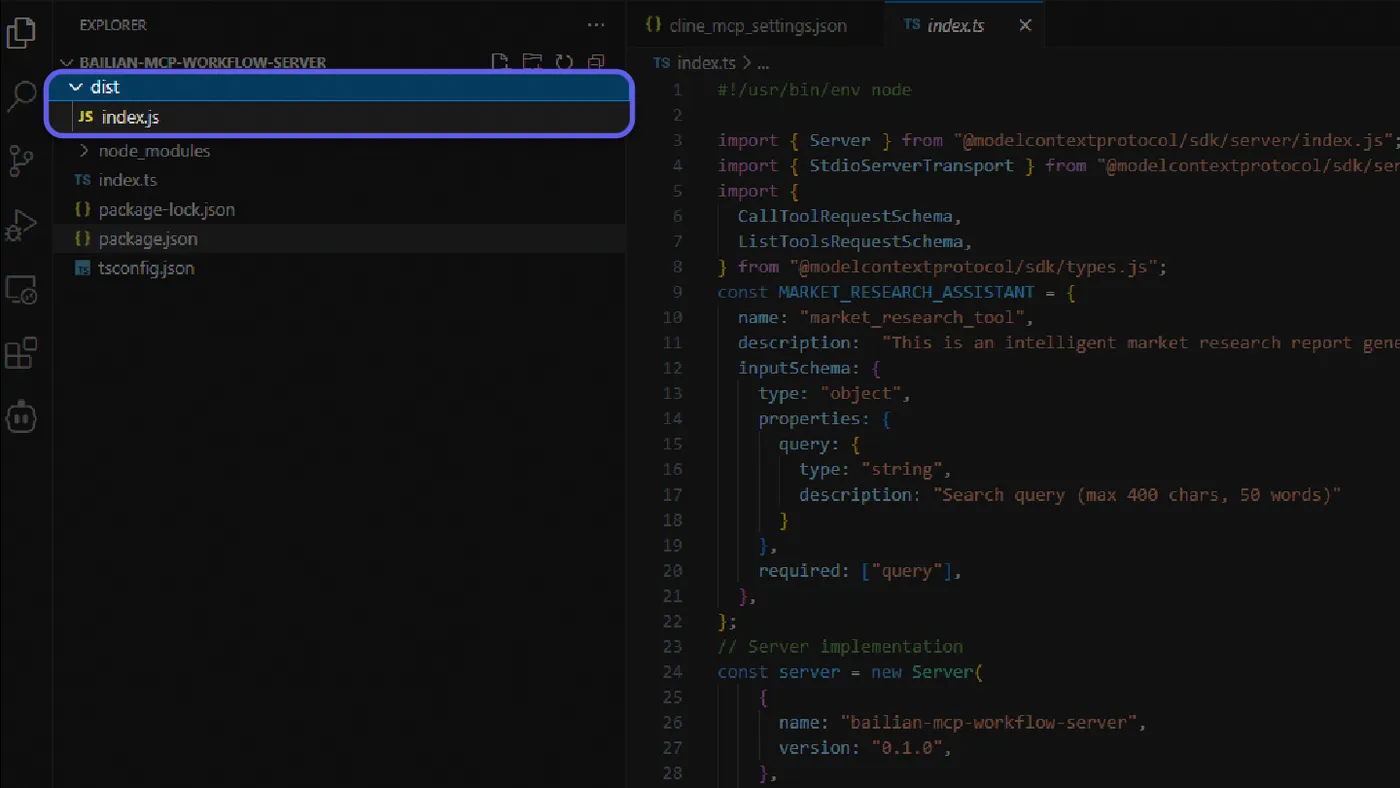Click the "// Server implementation" comment
The width and height of the screenshot is (1400, 788).
point(840,647)
